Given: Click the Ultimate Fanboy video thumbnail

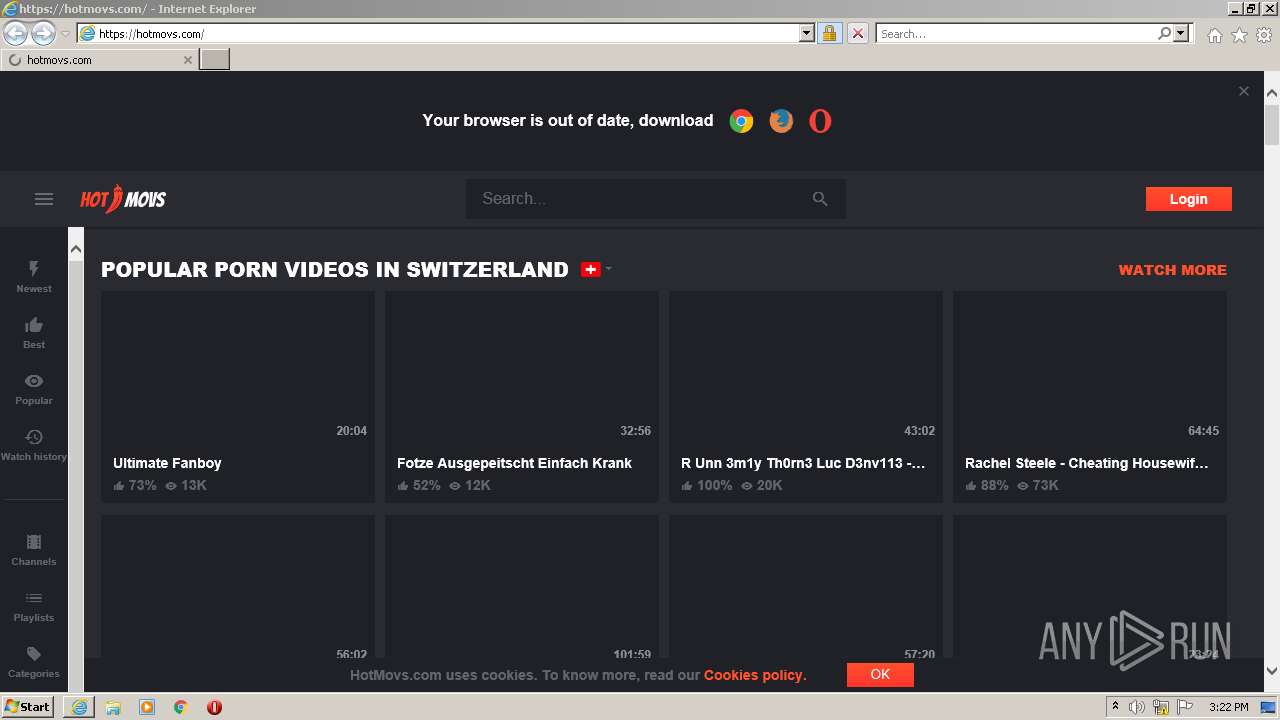Looking at the screenshot, I should pos(238,367).
